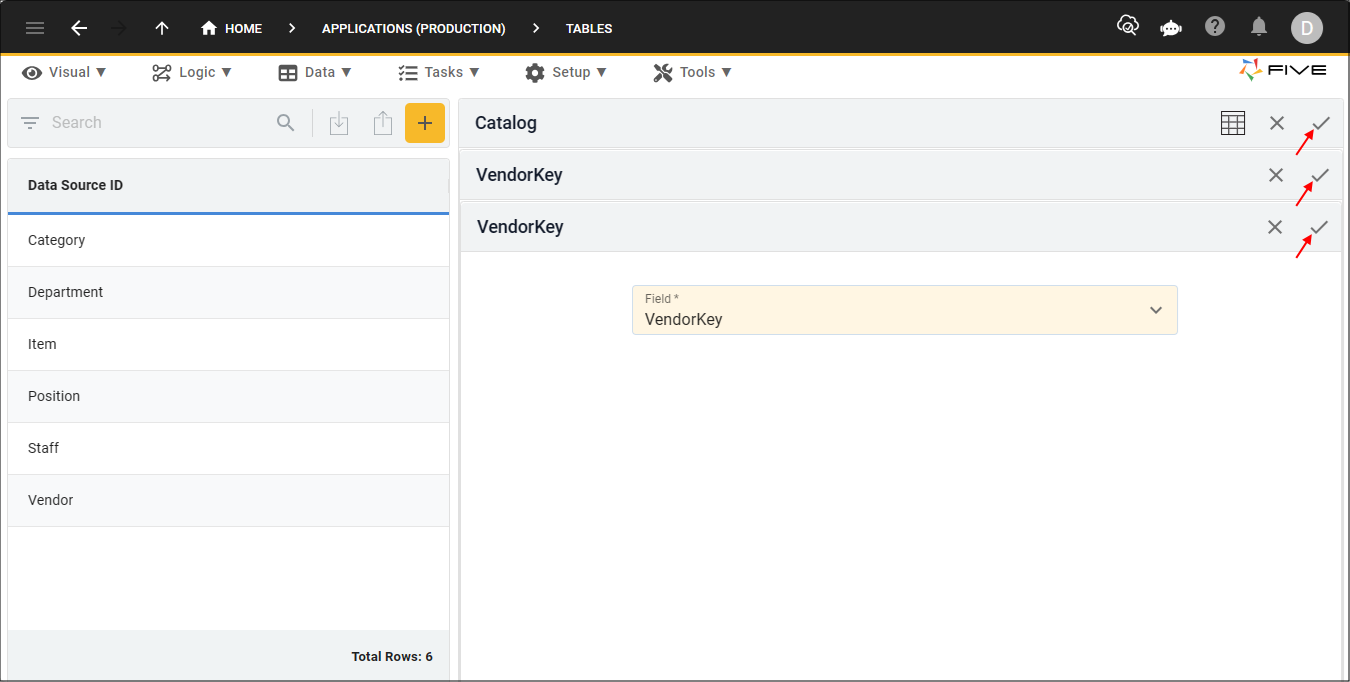Go up one level with up arrow
The width and height of the screenshot is (1350, 682).
pos(162,28)
